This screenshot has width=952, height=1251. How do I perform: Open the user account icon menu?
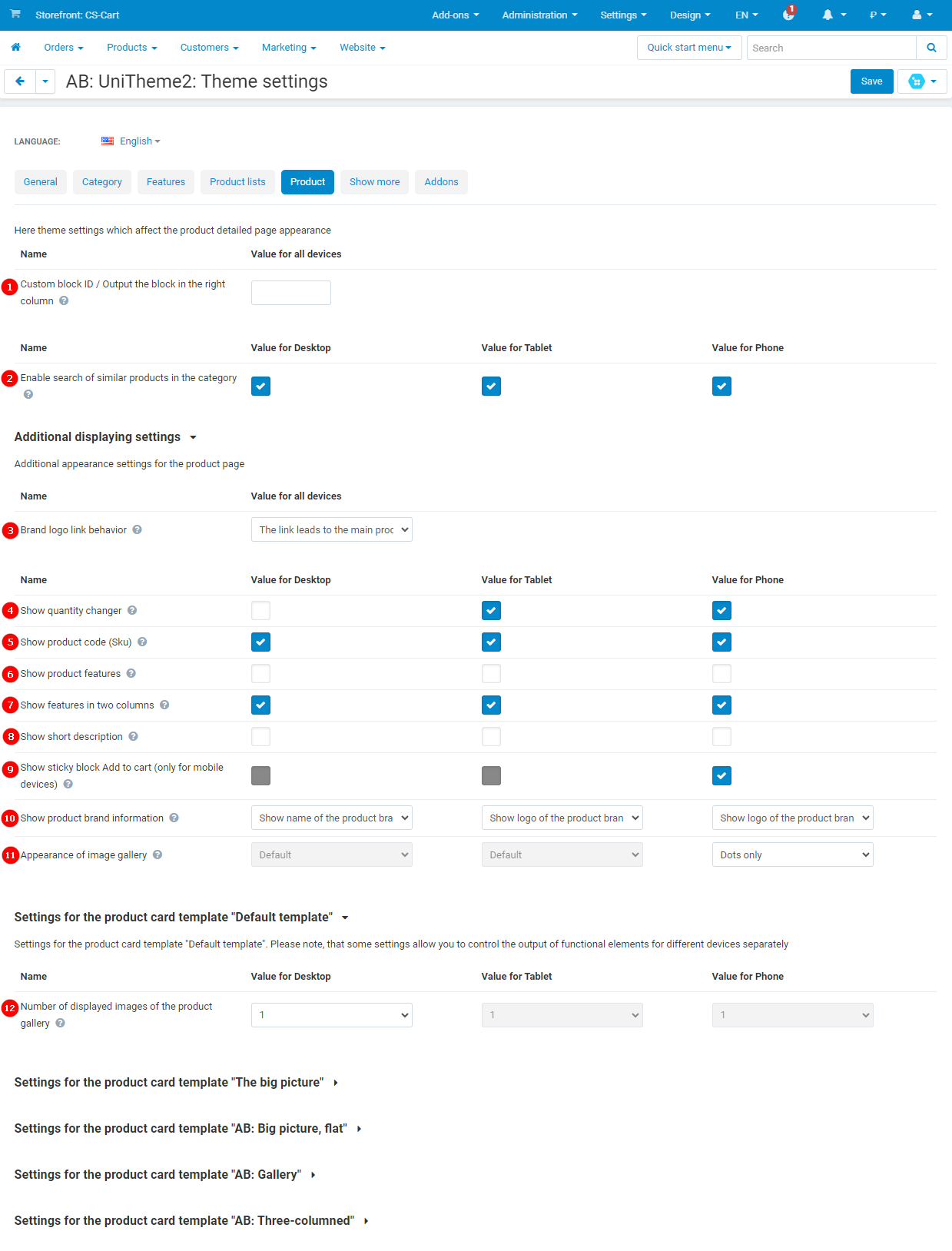coord(917,15)
